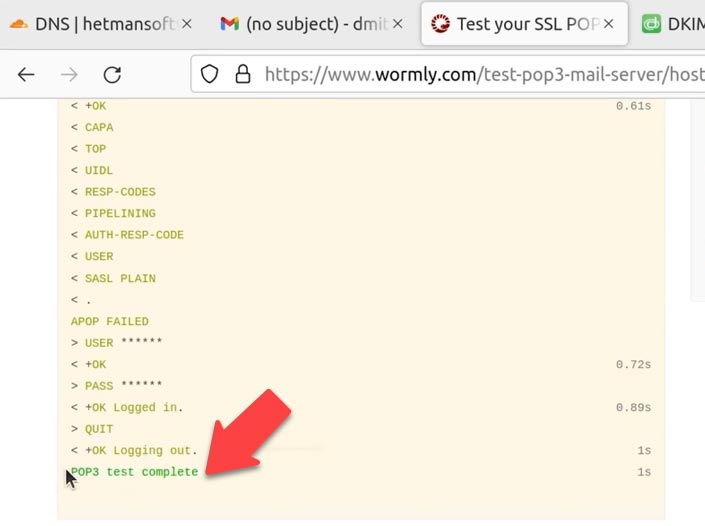Click the UIDL capability line
The height and width of the screenshot is (526, 705).
click(92, 170)
